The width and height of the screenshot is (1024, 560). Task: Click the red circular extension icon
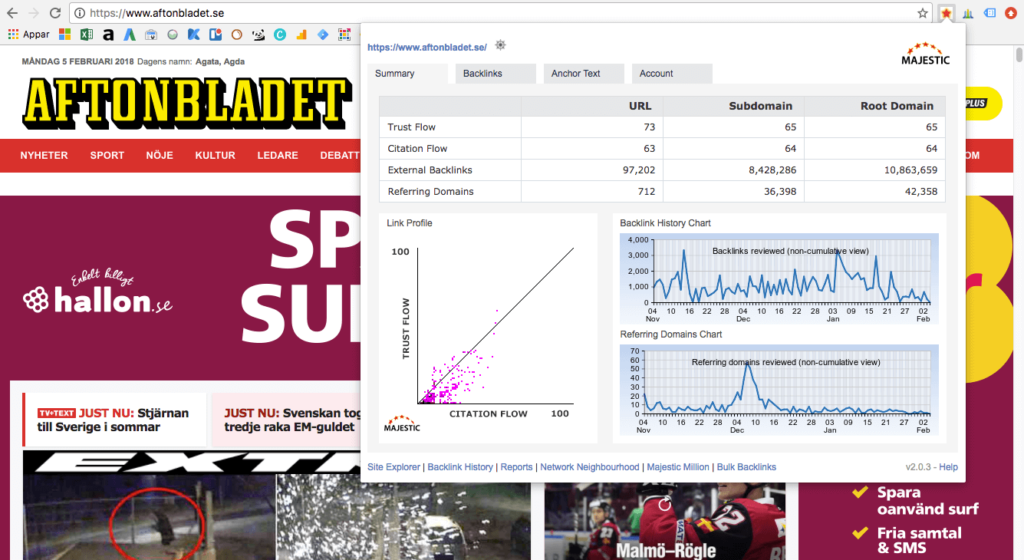pos(1011,13)
